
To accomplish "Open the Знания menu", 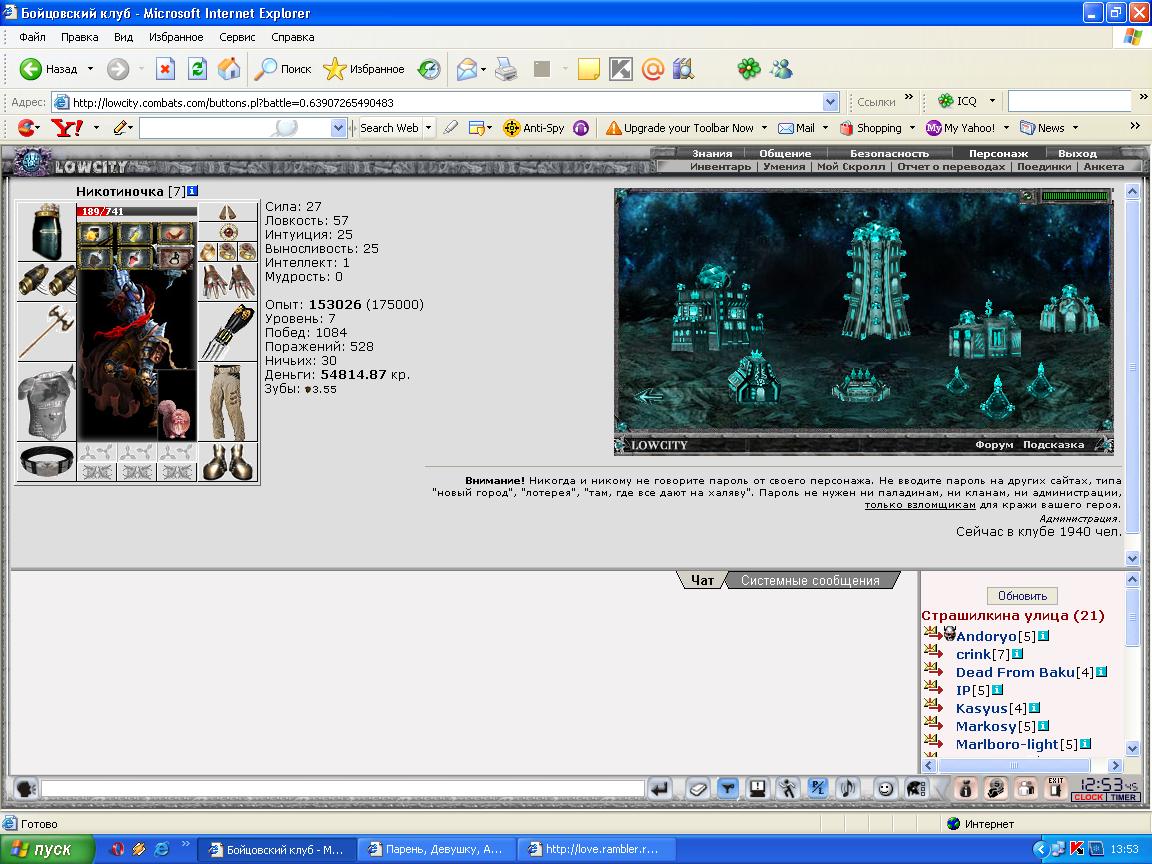I will 712,153.
